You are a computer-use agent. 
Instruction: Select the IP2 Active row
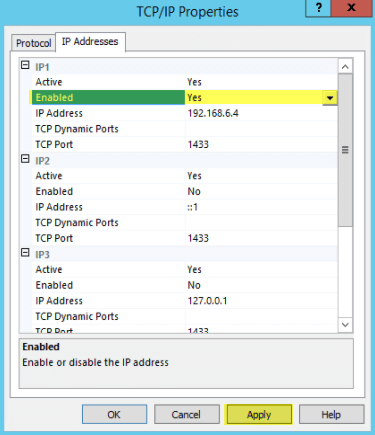(x=184, y=176)
